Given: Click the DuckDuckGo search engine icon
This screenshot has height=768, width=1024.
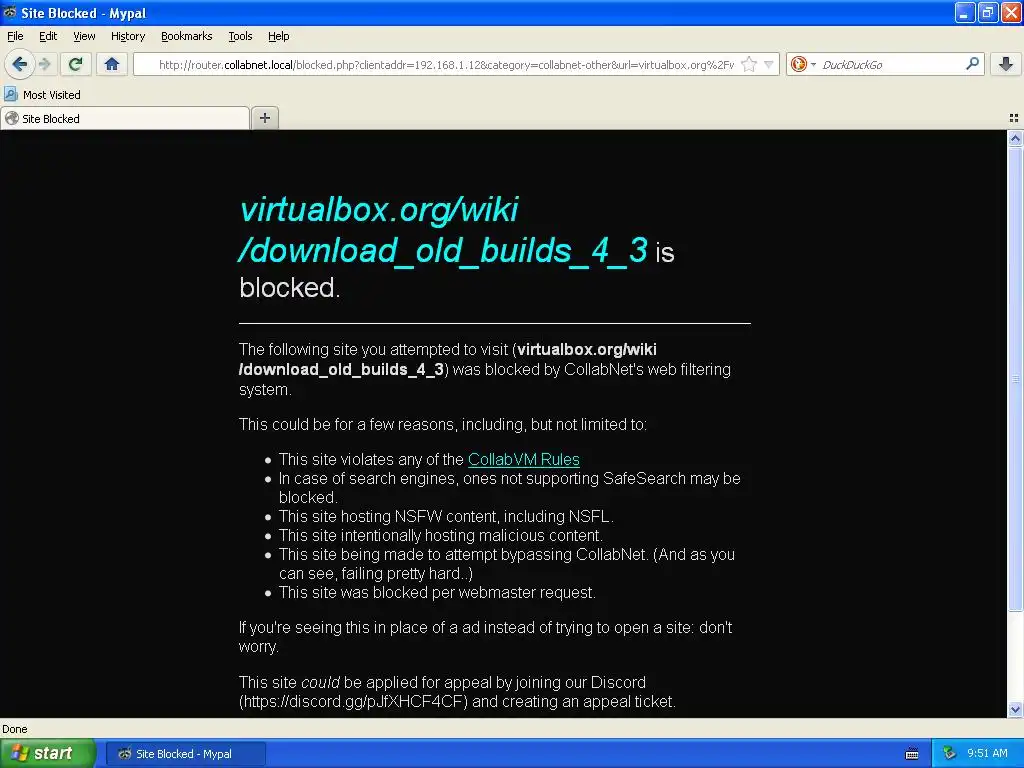Looking at the screenshot, I should (798, 64).
